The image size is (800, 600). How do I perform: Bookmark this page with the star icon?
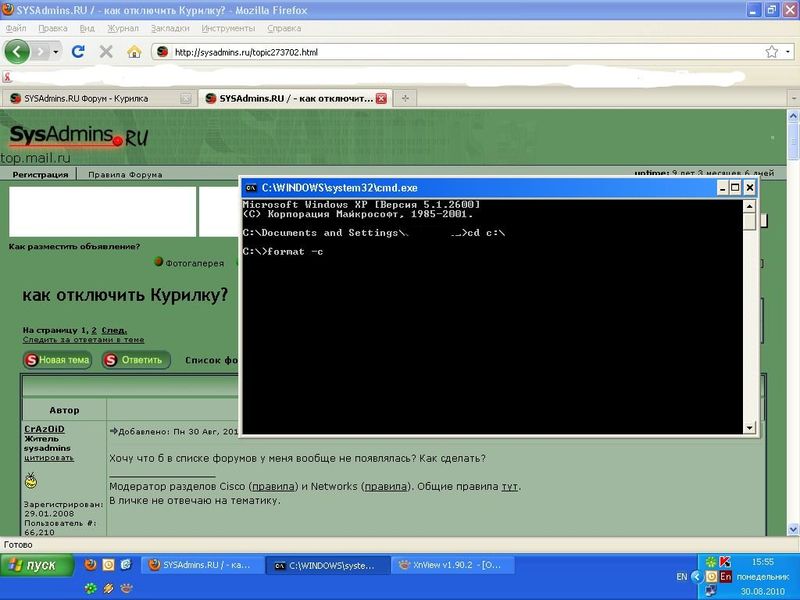pyautogui.click(x=771, y=52)
